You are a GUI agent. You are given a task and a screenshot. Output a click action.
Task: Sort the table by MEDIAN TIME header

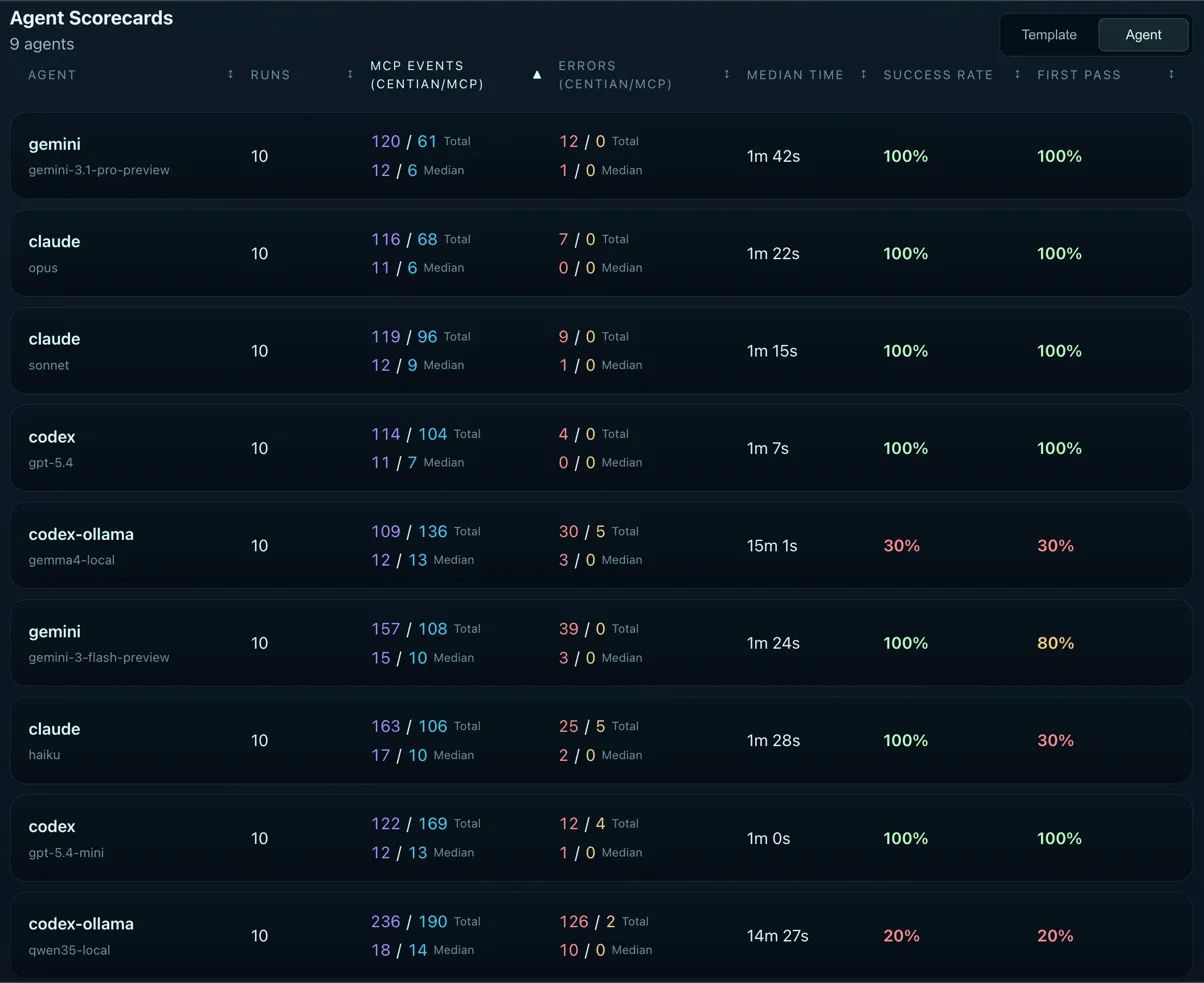[795, 74]
